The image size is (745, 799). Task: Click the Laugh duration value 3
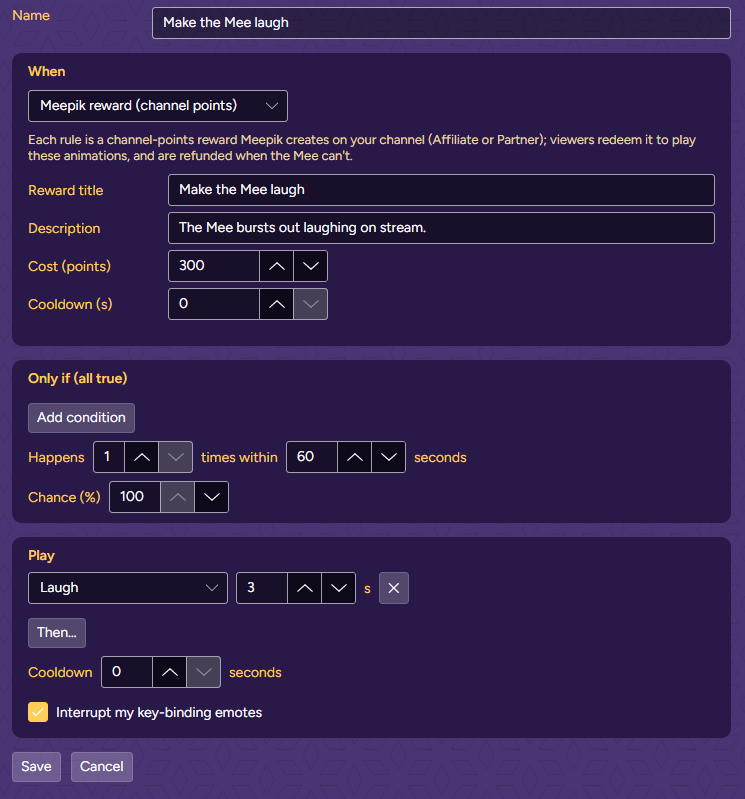[262, 588]
